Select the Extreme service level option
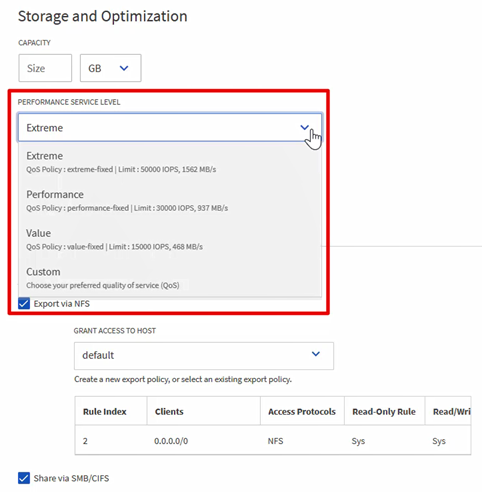Image resolution: width=482 pixels, height=492 pixels. point(170,162)
